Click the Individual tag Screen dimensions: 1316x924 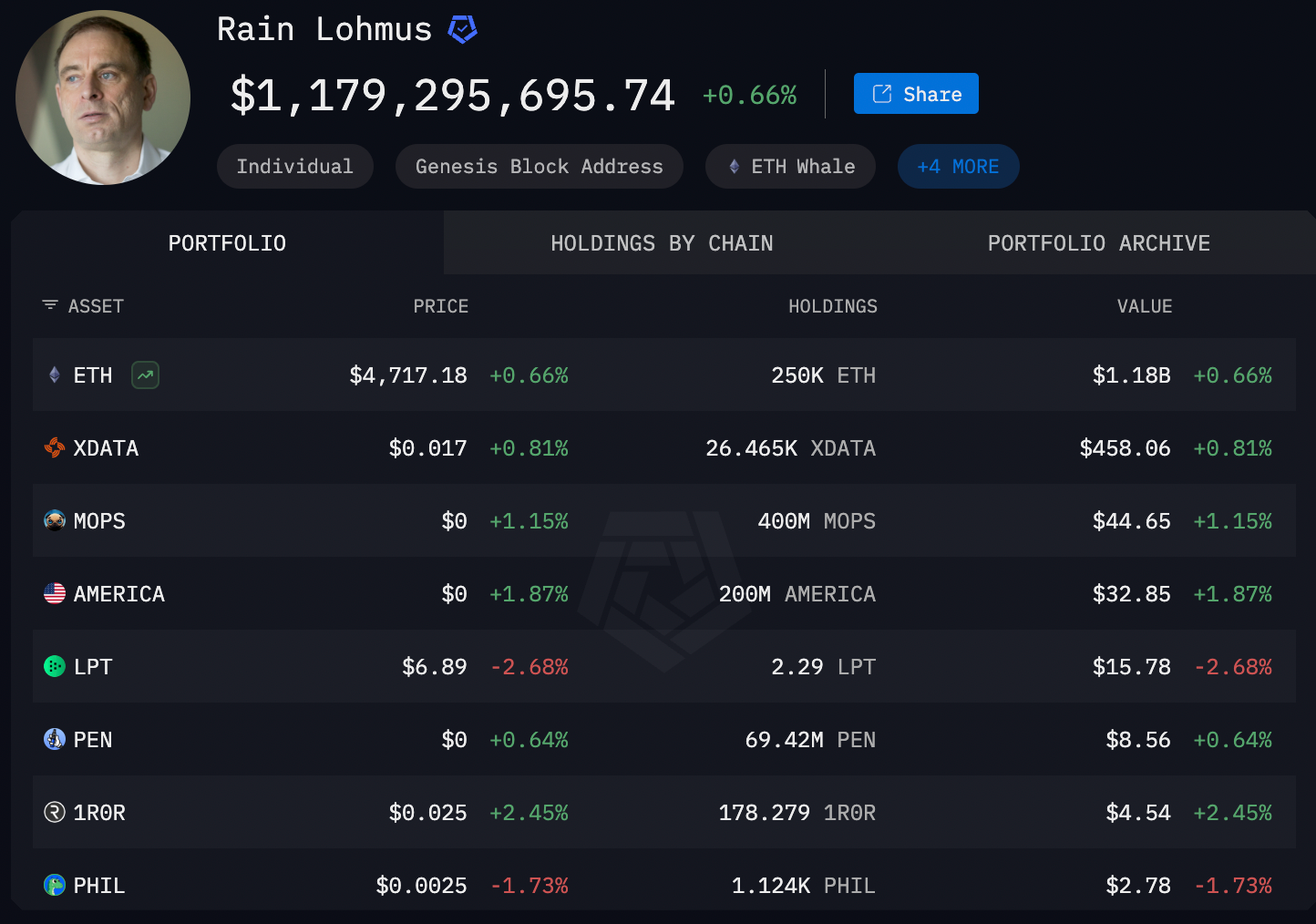pos(294,167)
